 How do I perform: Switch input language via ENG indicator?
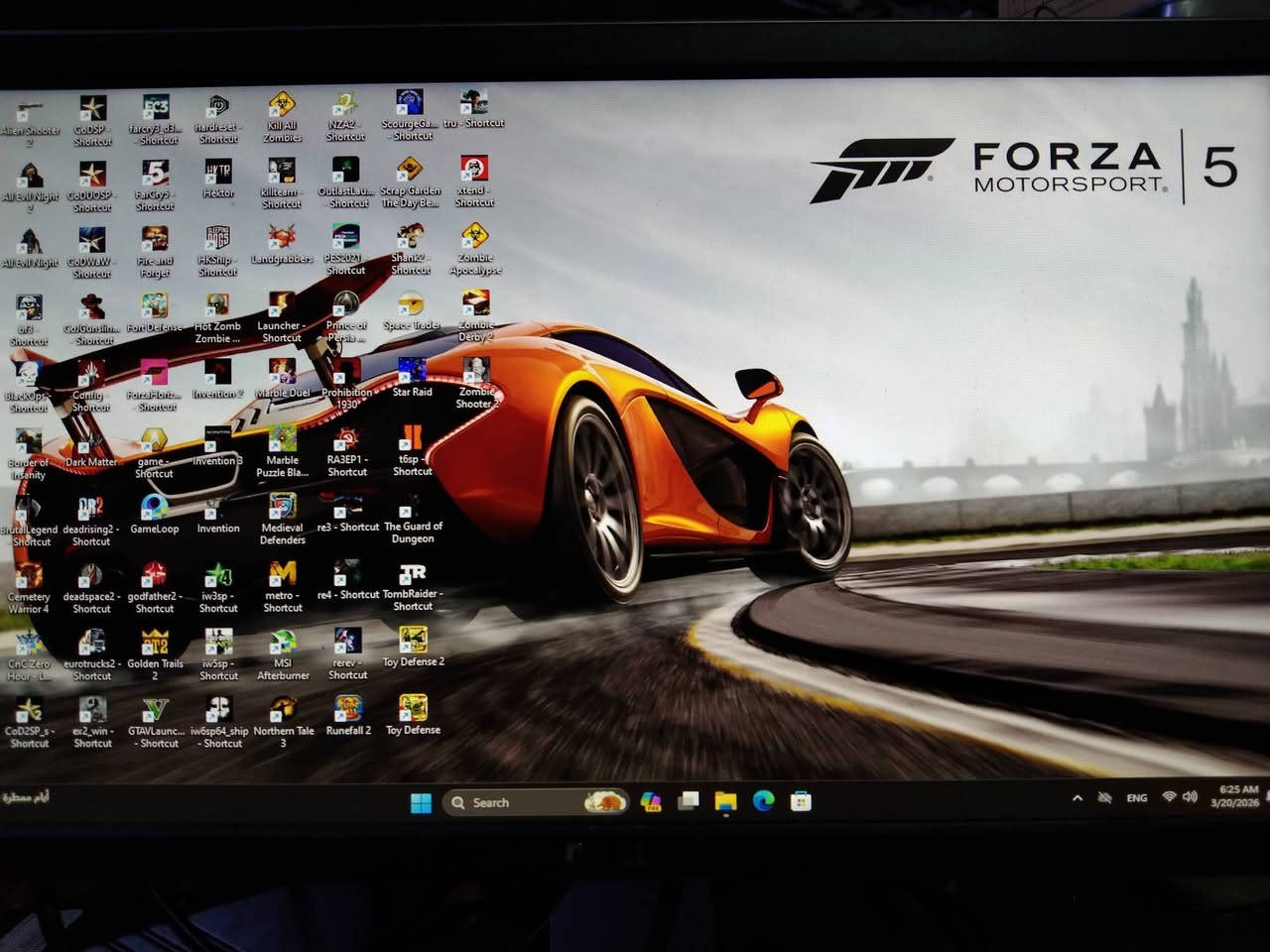coord(1137,798)
